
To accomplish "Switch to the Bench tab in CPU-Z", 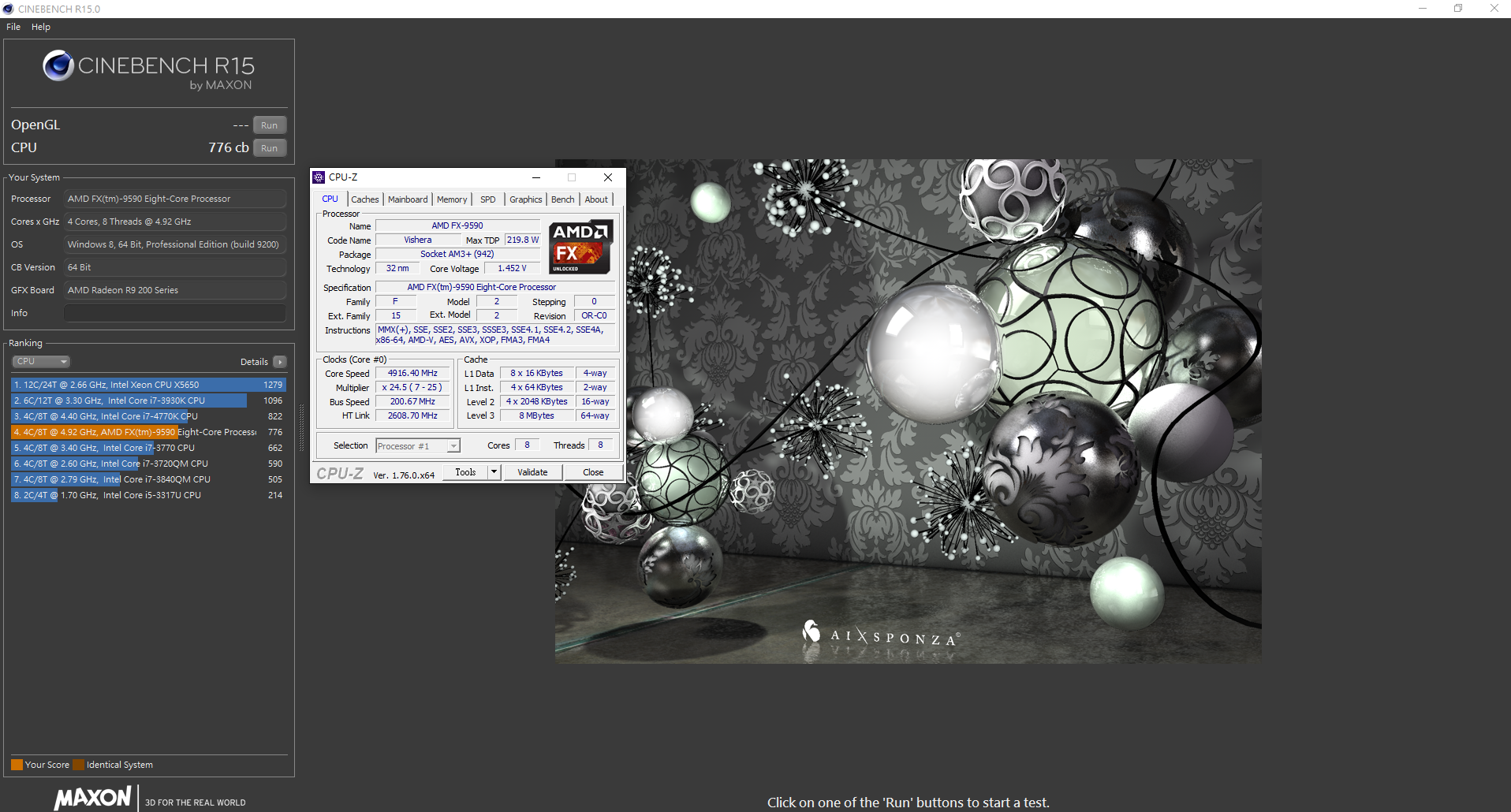I will [563, 199].
